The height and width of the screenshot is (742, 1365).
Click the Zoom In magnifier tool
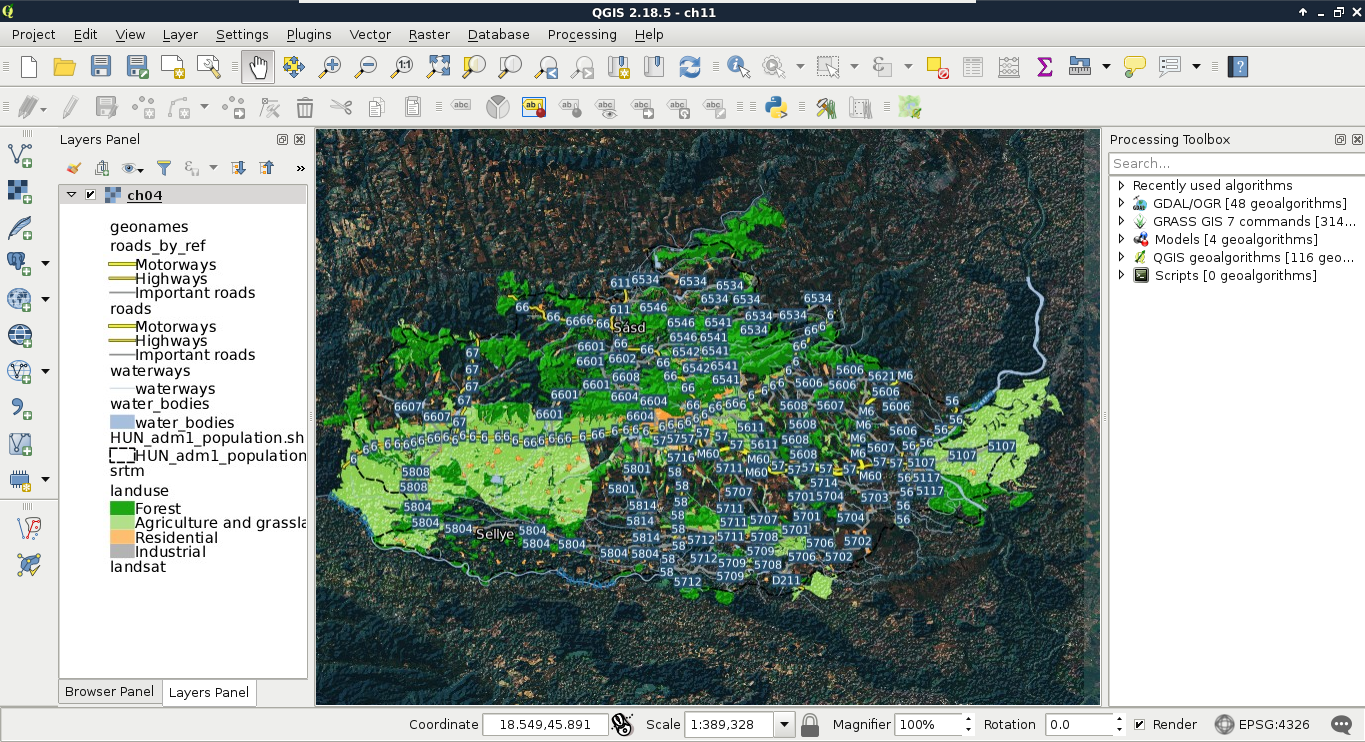[x=329, y=67]
